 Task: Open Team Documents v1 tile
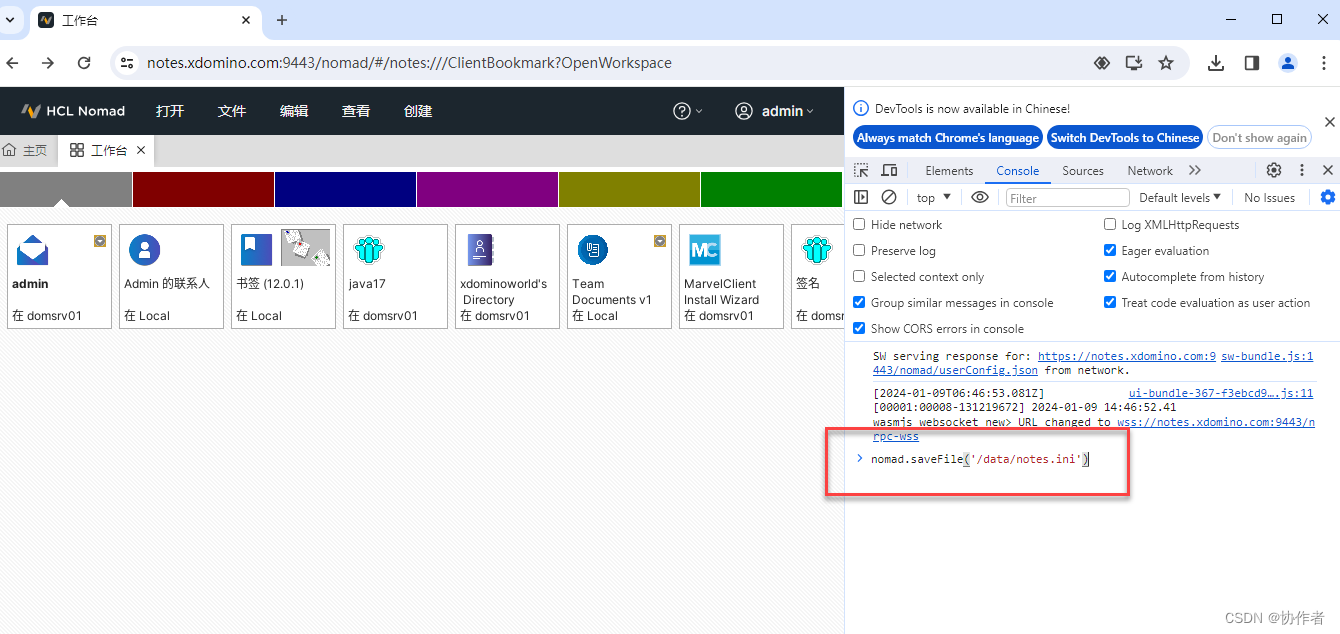619,276
